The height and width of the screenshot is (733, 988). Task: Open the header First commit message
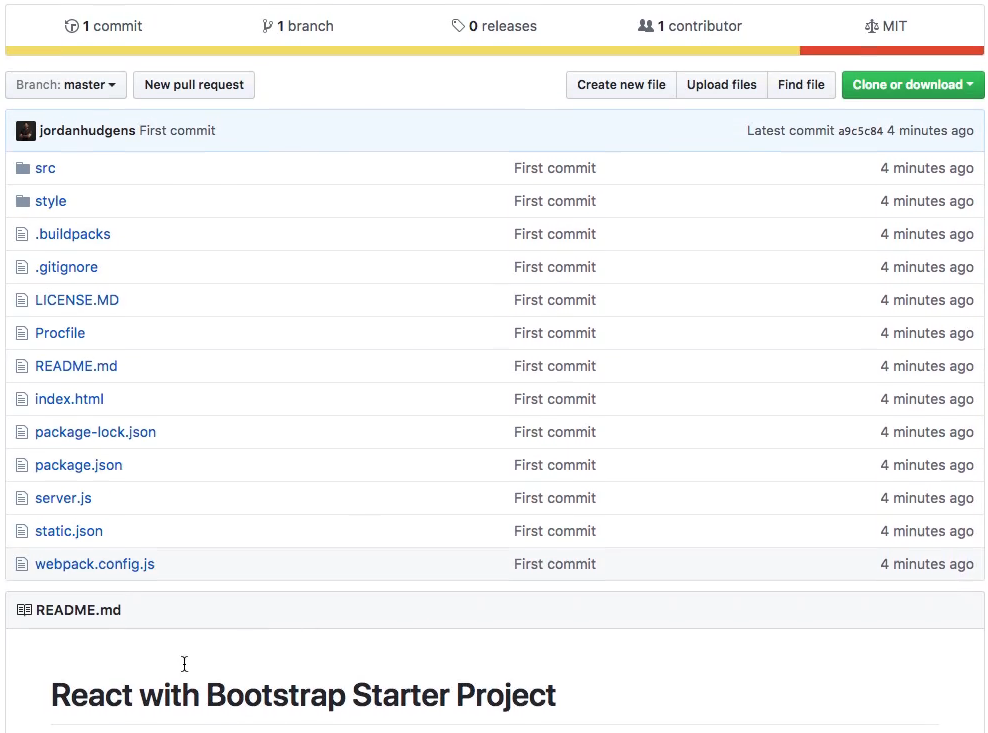click(177, 130)
